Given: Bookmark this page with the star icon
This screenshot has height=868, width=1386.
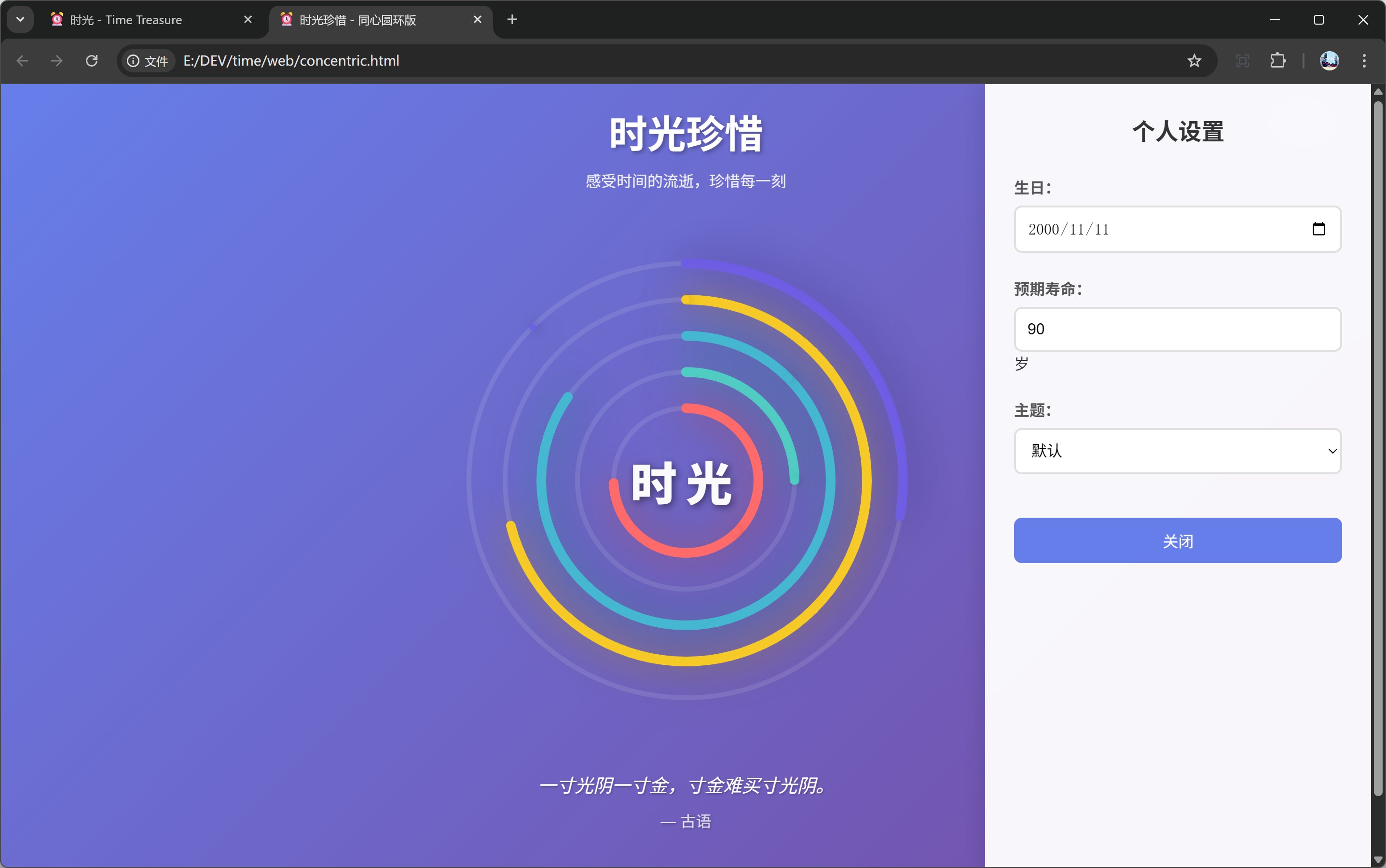Looking at the screenshot, I should (x=1194, y=61).
